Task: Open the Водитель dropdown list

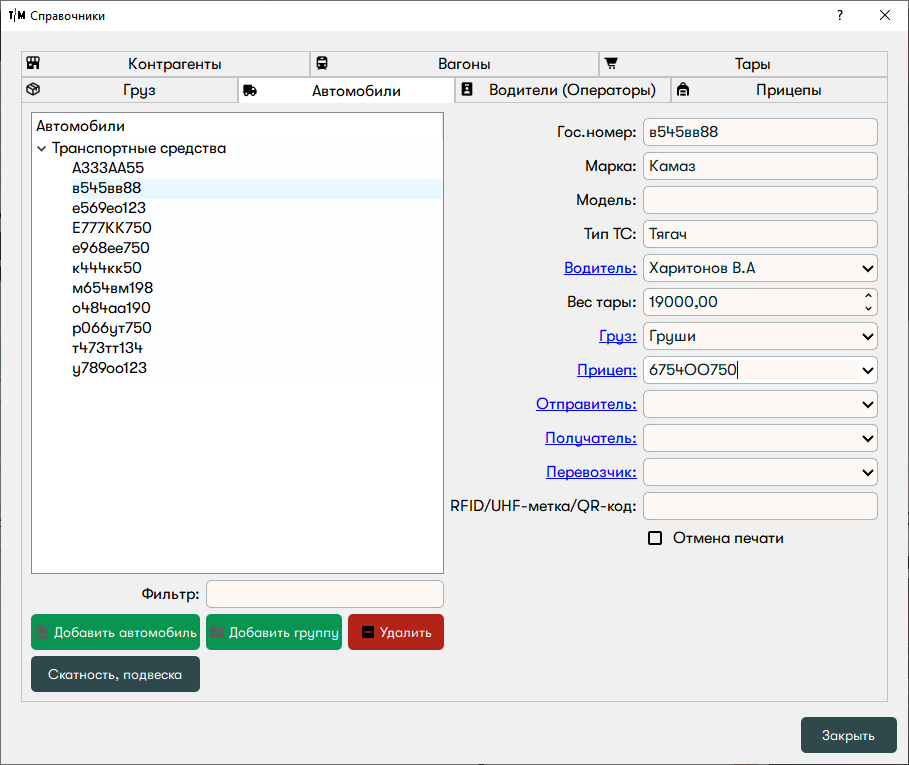Action: (866, 268)
